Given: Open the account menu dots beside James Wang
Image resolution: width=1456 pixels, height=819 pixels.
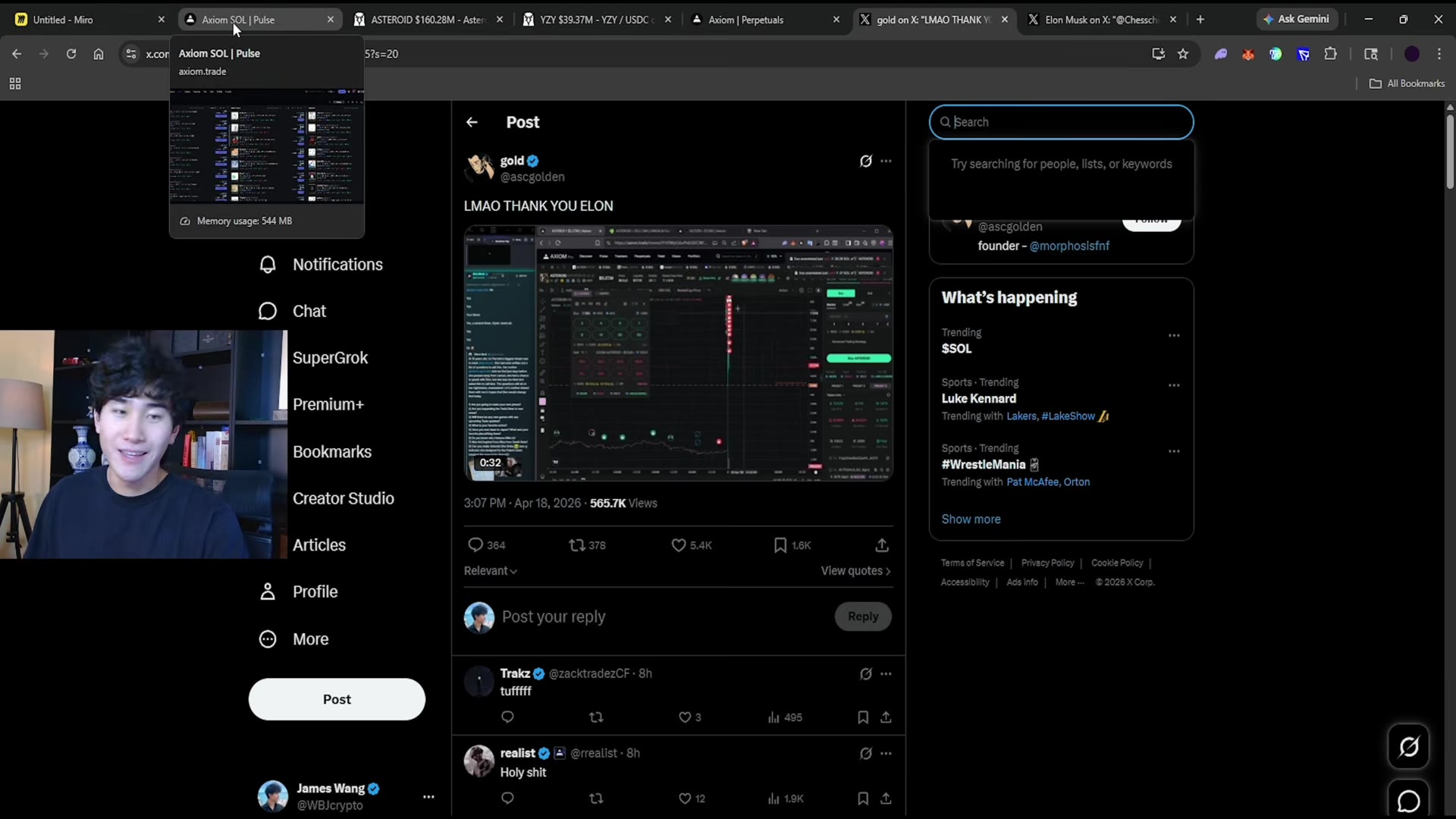Looking at the screenshot, I should coord(428,797).
